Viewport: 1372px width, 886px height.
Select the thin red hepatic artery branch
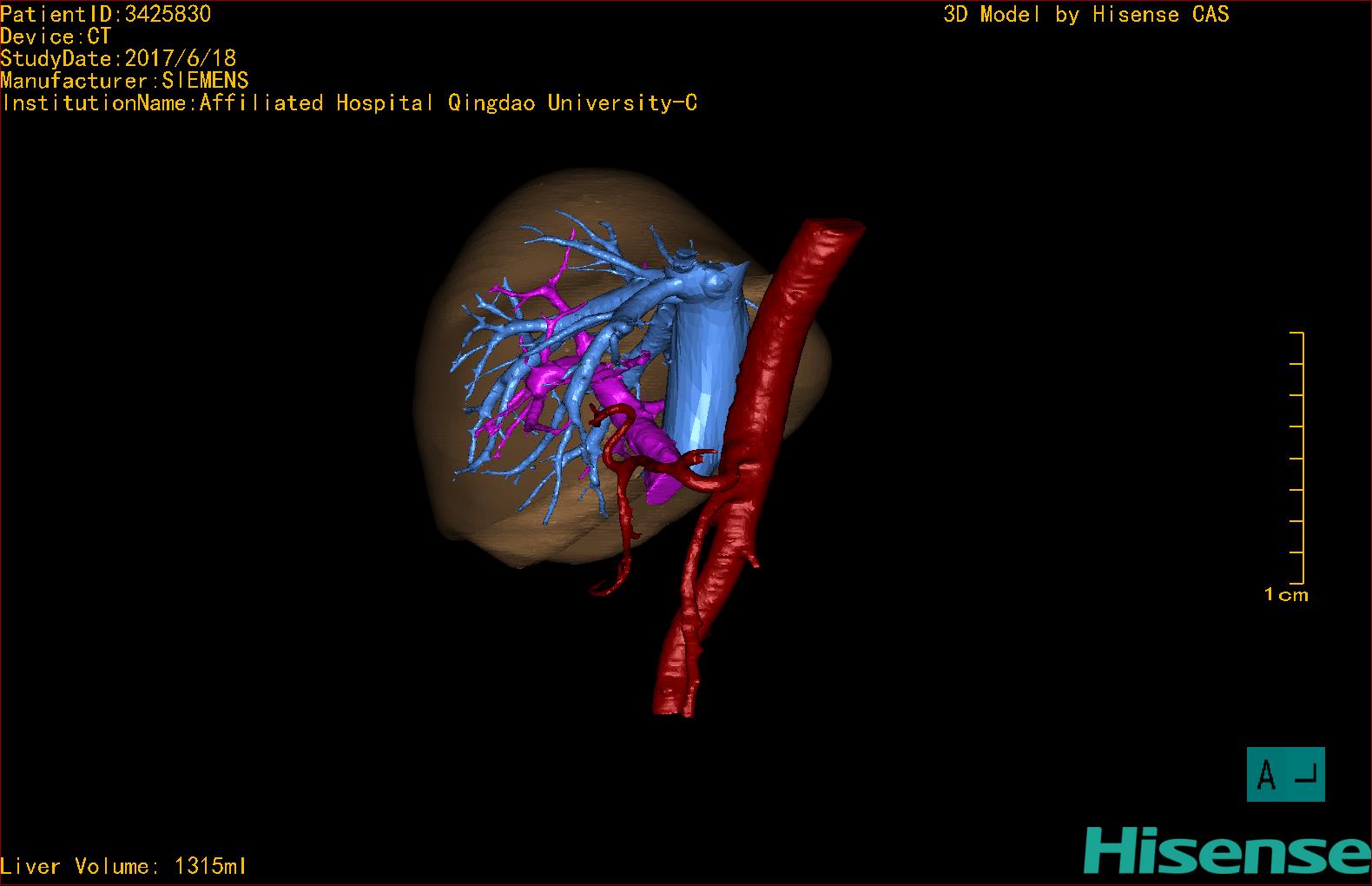pyautogui.click(x=623, y=504)
